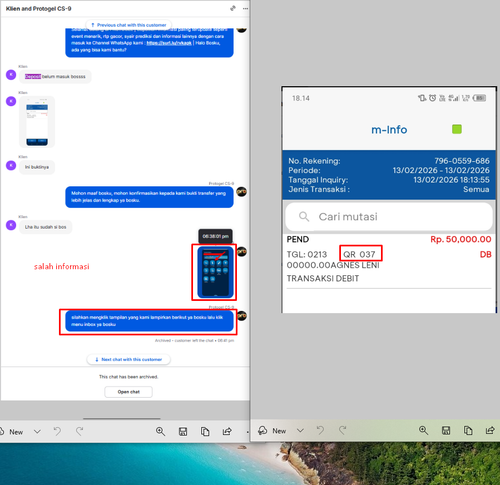
Task: Click the 'Cari mutasi' search field
Action: pyautogui.click(x=389, y=217)
